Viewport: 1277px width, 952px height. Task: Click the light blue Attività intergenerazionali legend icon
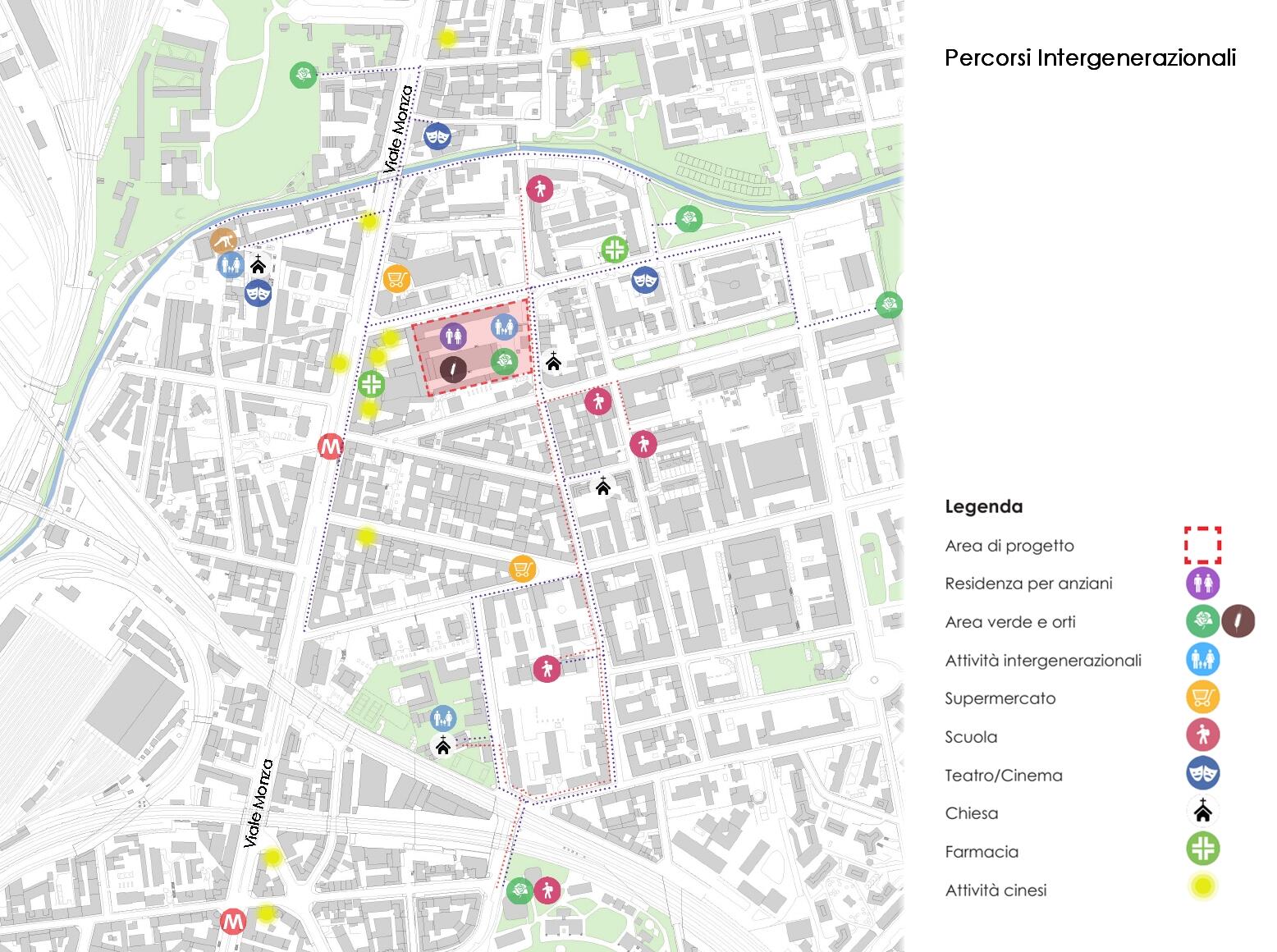pos(1202,660)
